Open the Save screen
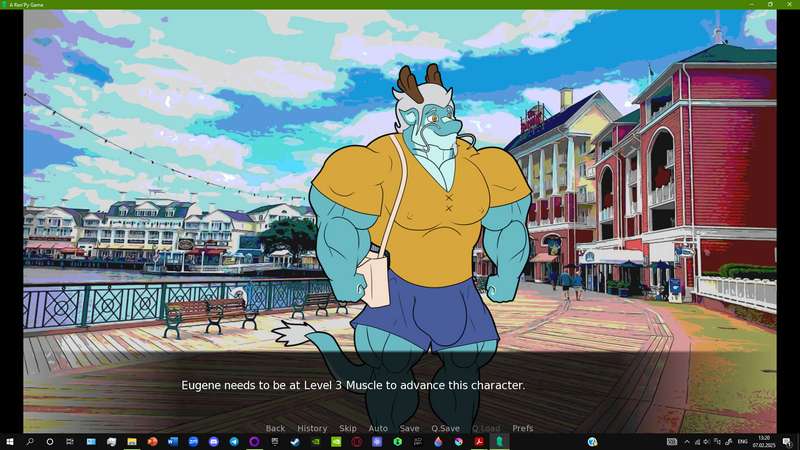The image size is (800, 450). (x=409, y=428)
